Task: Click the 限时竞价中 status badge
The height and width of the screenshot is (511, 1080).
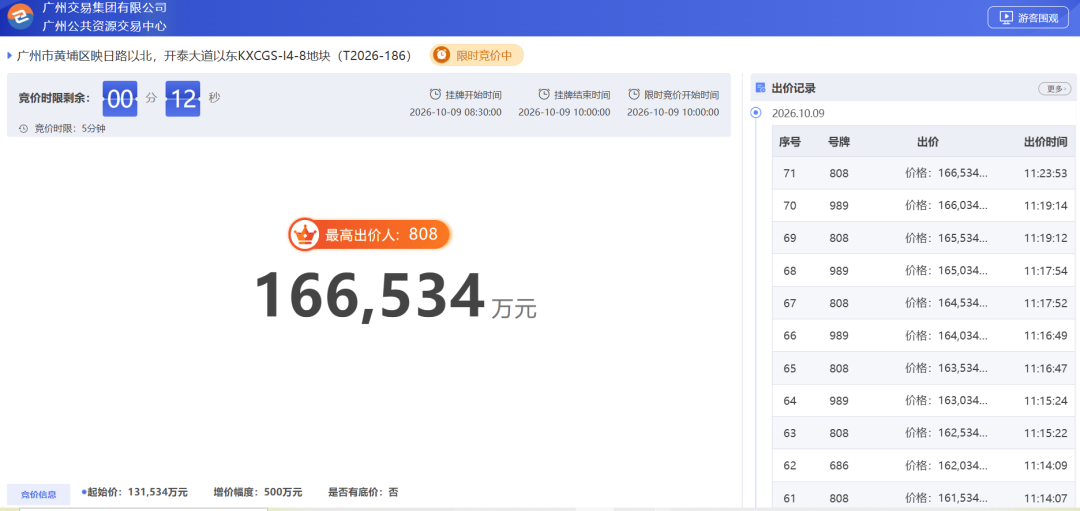Action: coord(477,55)
